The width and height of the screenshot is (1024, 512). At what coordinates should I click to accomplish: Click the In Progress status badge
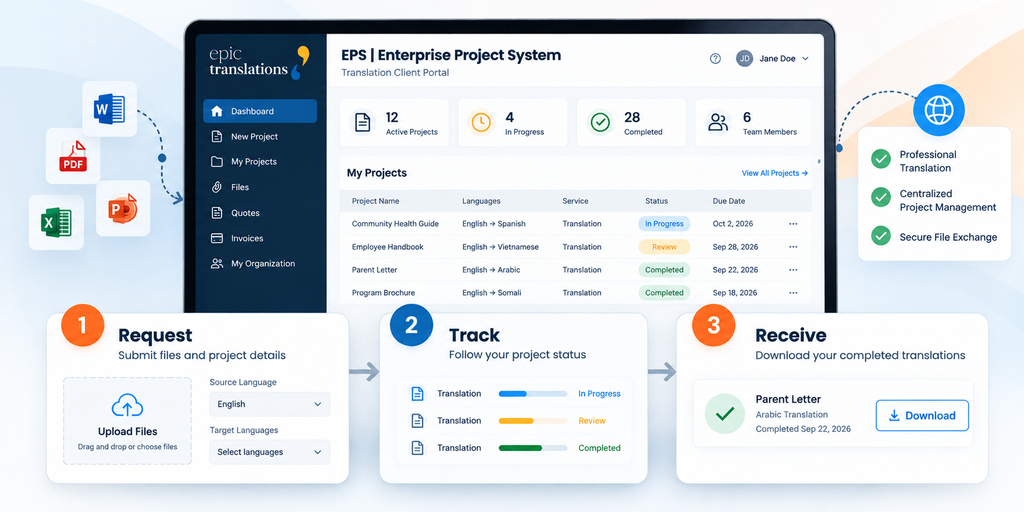(x=664, y=224)
